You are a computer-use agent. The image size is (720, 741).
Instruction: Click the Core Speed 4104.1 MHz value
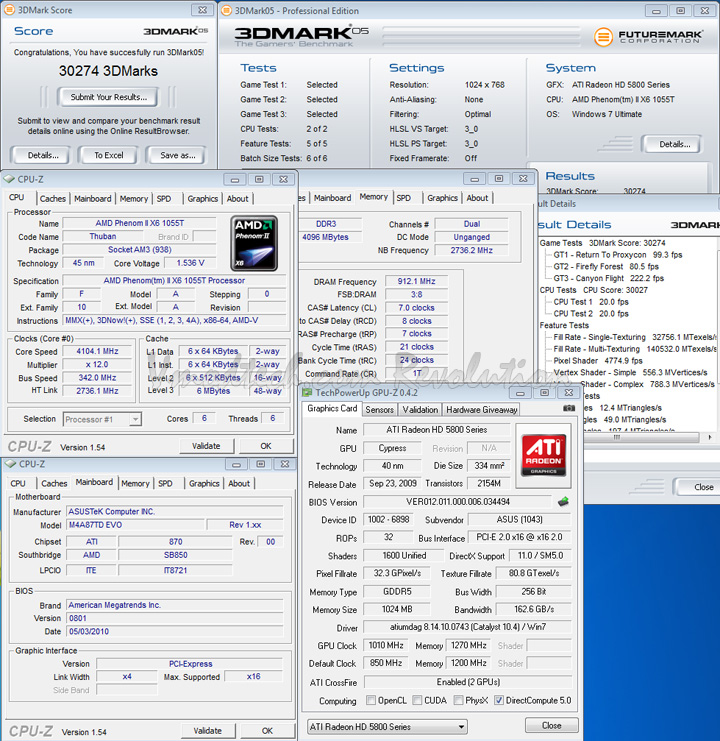point(97,351)
